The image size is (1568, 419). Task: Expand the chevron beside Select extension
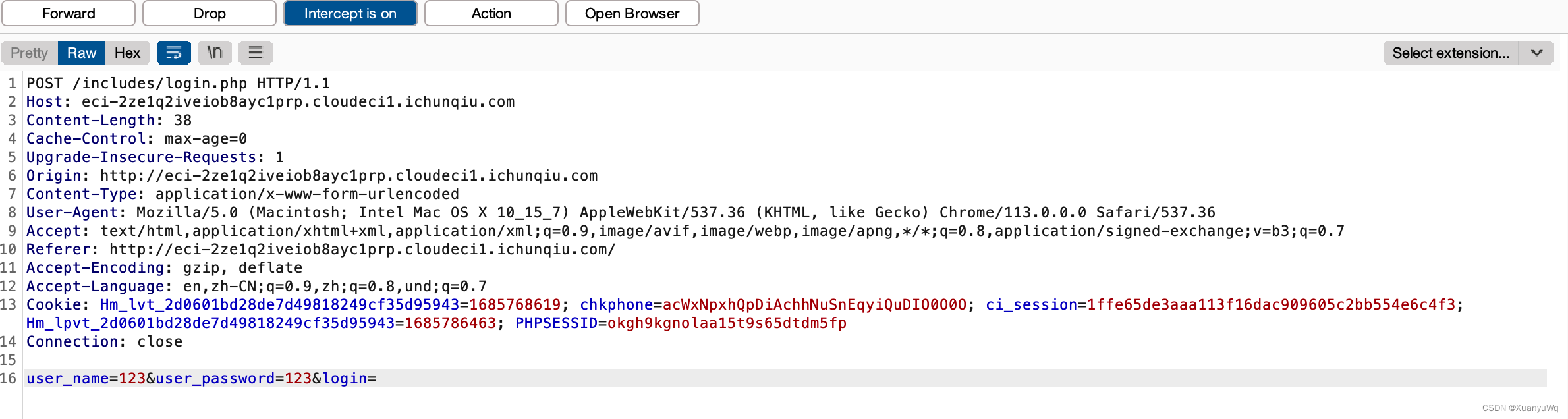(x=1536, y=52)
